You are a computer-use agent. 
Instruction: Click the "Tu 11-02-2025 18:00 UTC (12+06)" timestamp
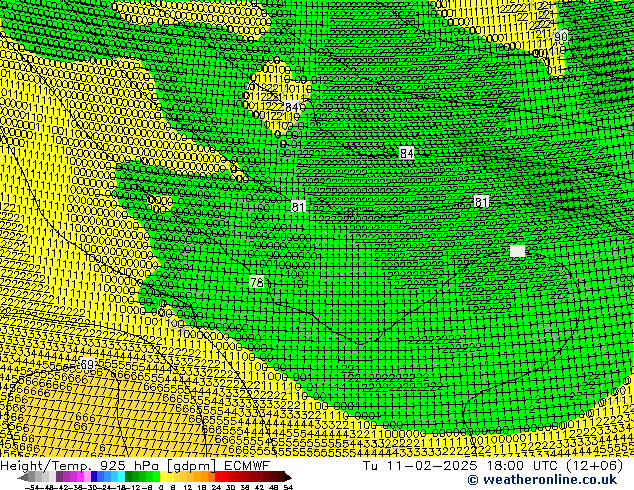(493, 466)
